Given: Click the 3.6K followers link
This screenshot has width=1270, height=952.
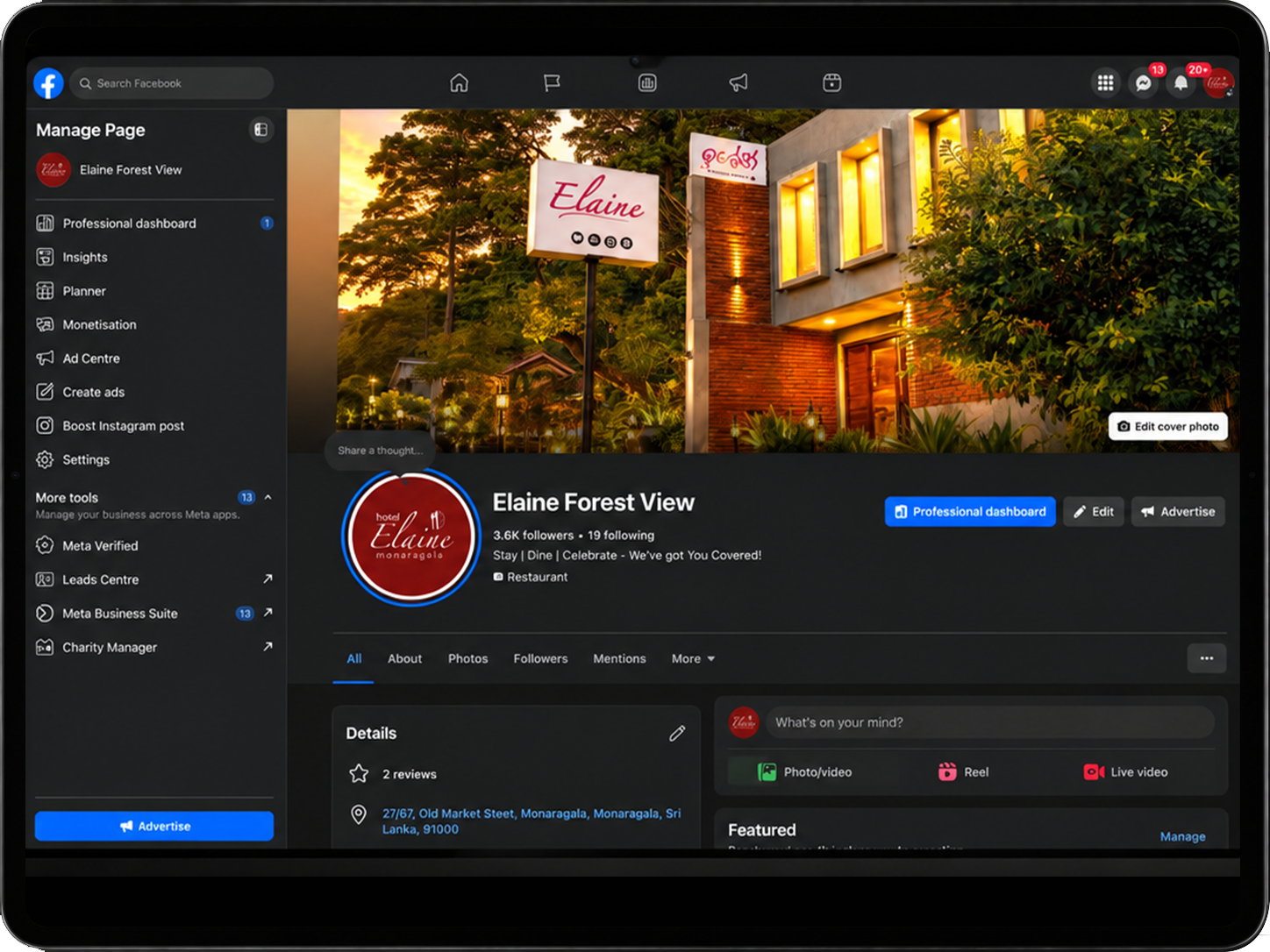Looking at the screenshot, I should [533, 535].
